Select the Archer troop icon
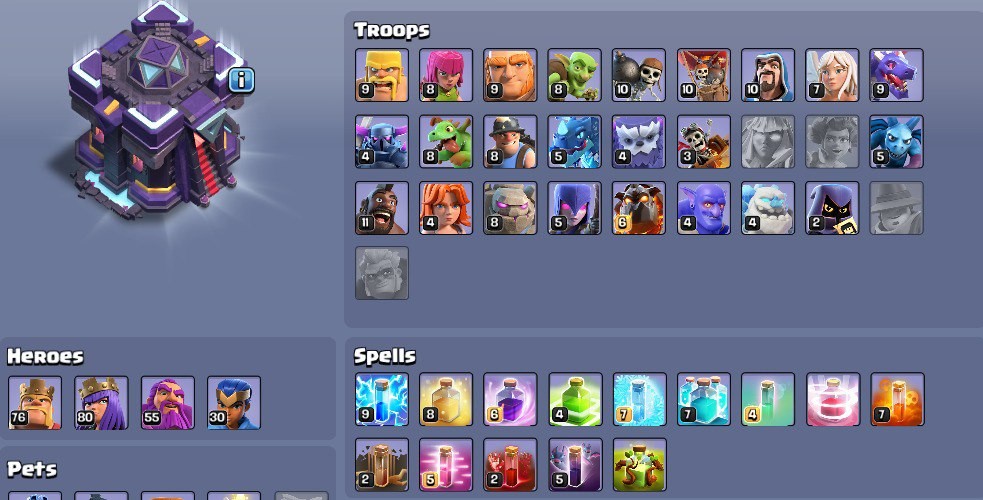The width and height of the screenshot is (983, 500). point(446,75)
